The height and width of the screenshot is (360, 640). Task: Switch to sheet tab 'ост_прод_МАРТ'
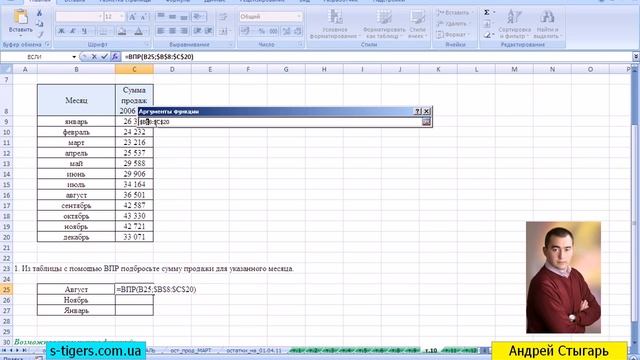coord(191,351)
